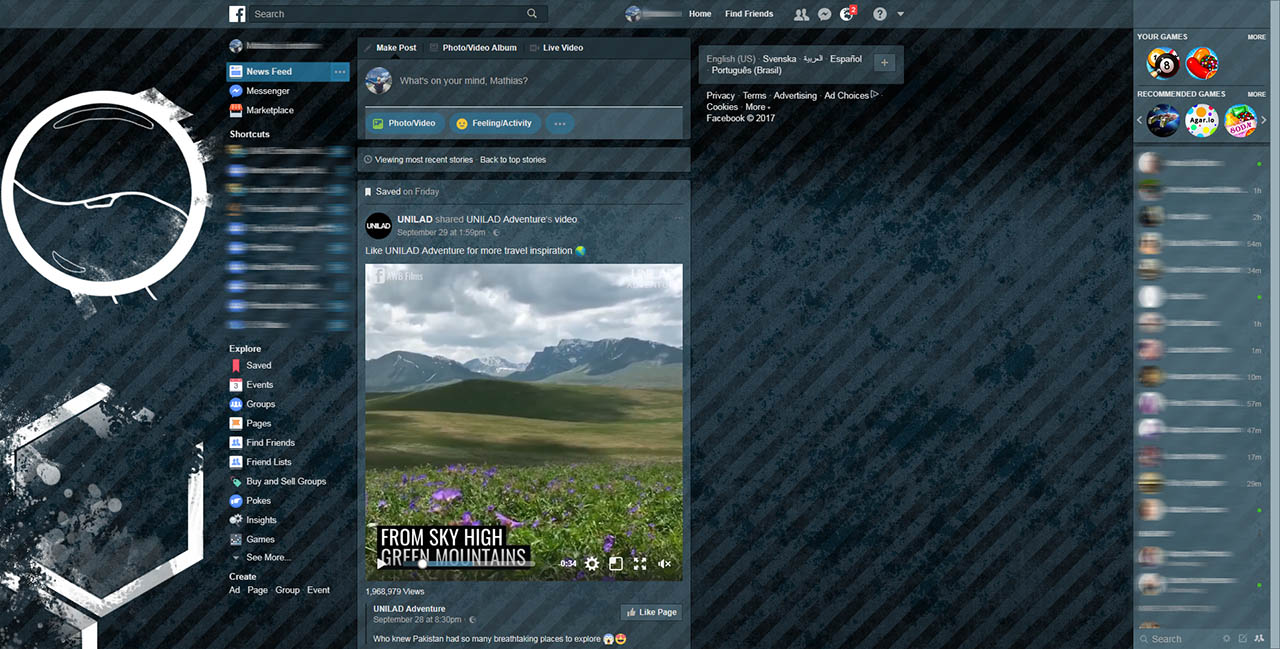This screenshot has width=1280, height=649.
Task: Select Español language link
Action: tap(845, 59)
